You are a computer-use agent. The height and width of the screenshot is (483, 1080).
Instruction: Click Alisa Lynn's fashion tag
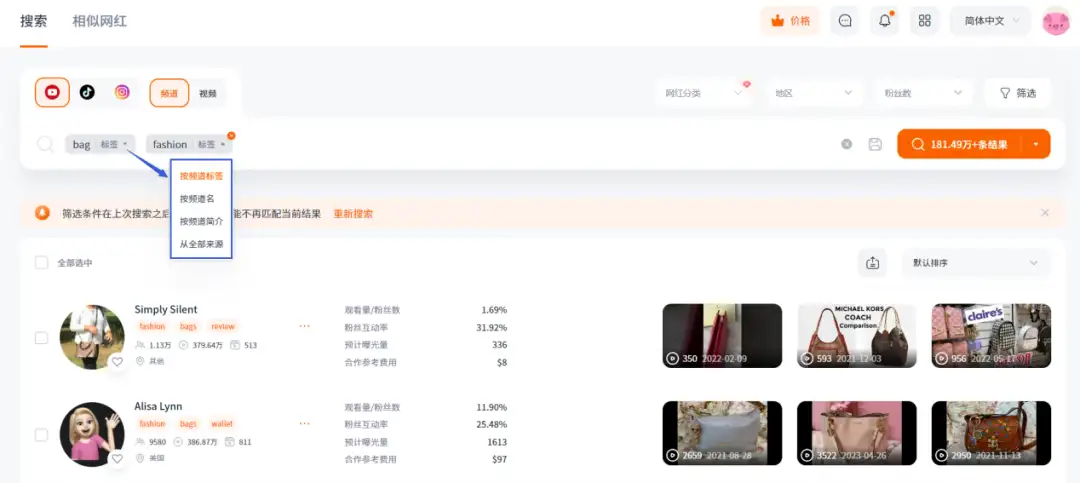(x=152, y=424)
